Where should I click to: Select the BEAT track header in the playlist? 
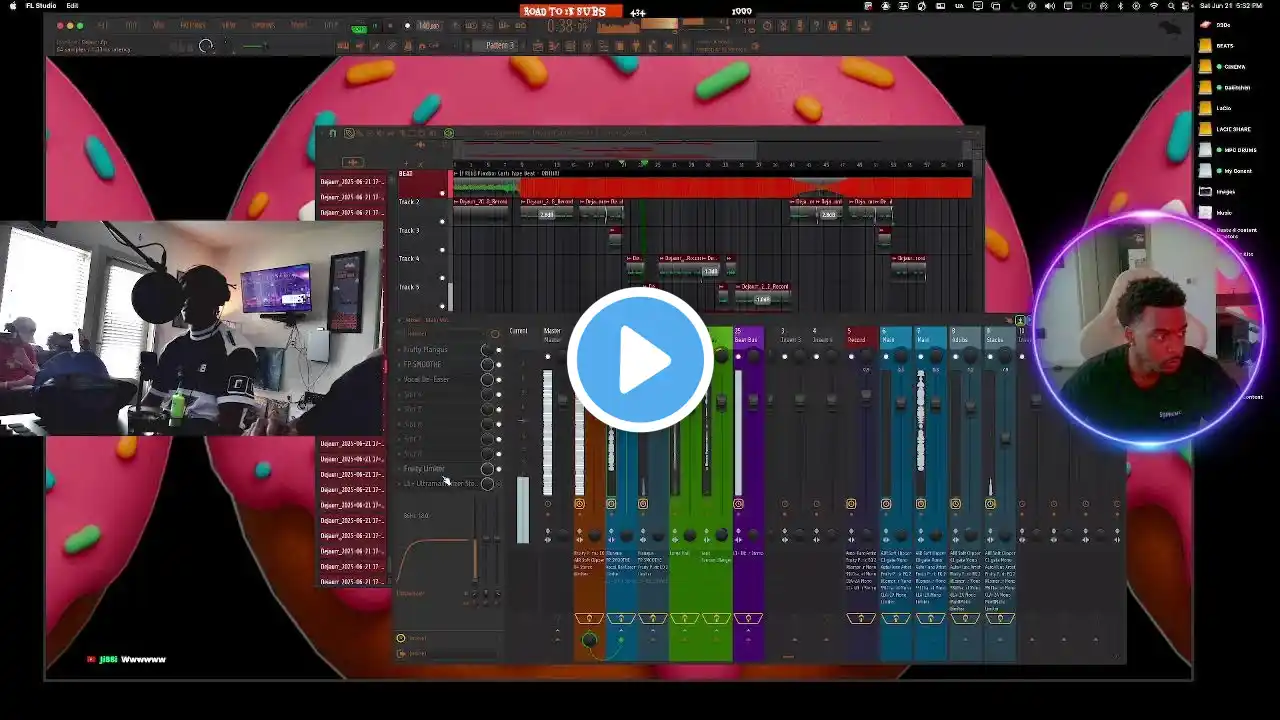pos(422,184)
